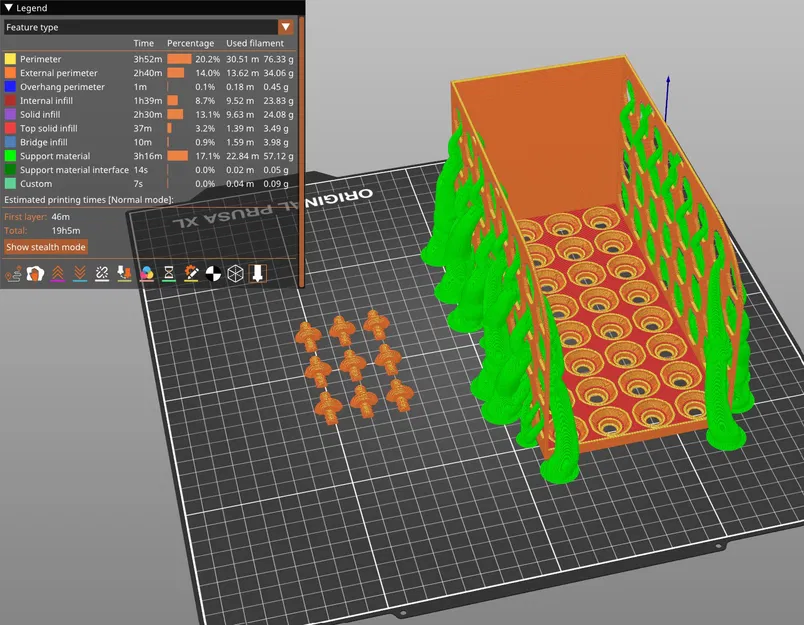This screenshot has width=804, height=625.
Task: Click the Top solid infill red swatch
Action: [10, 128]
